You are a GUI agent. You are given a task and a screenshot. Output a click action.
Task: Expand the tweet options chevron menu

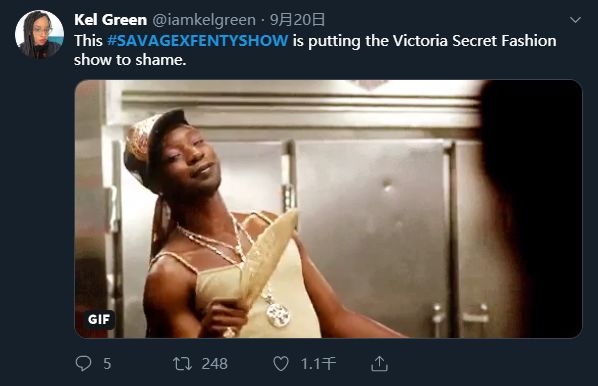575,19
